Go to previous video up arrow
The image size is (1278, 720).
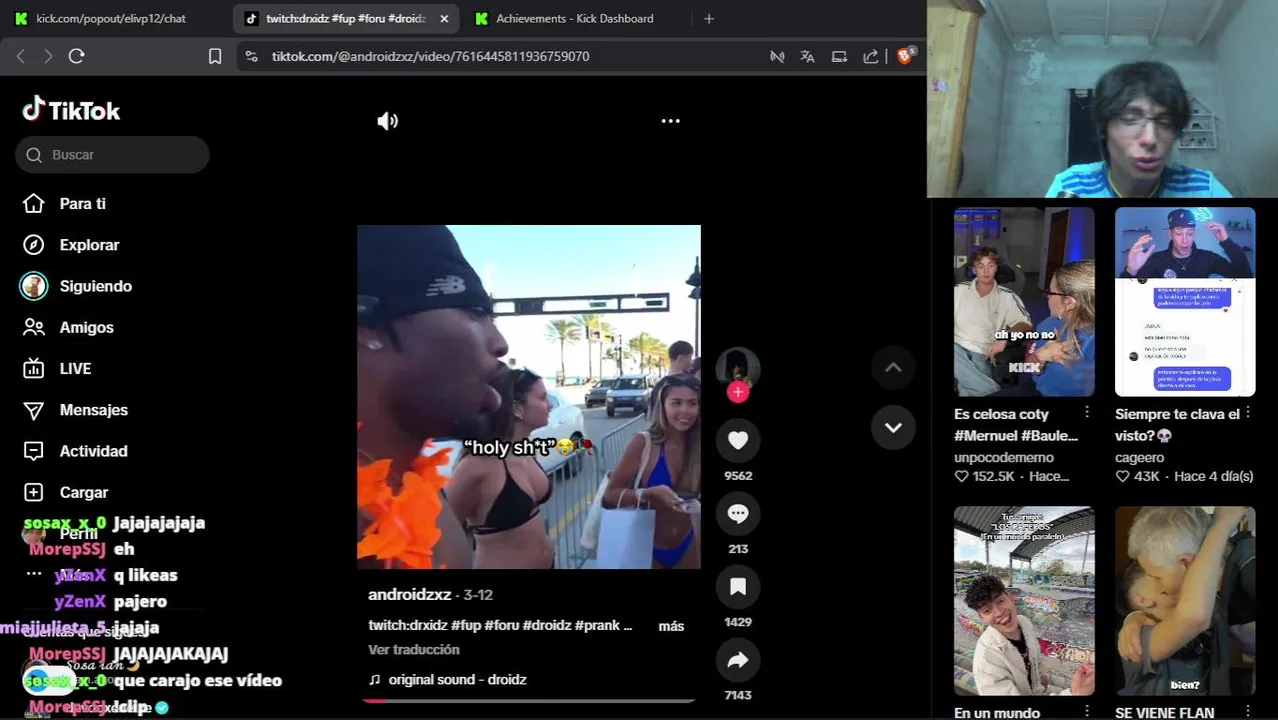point(893,367)
